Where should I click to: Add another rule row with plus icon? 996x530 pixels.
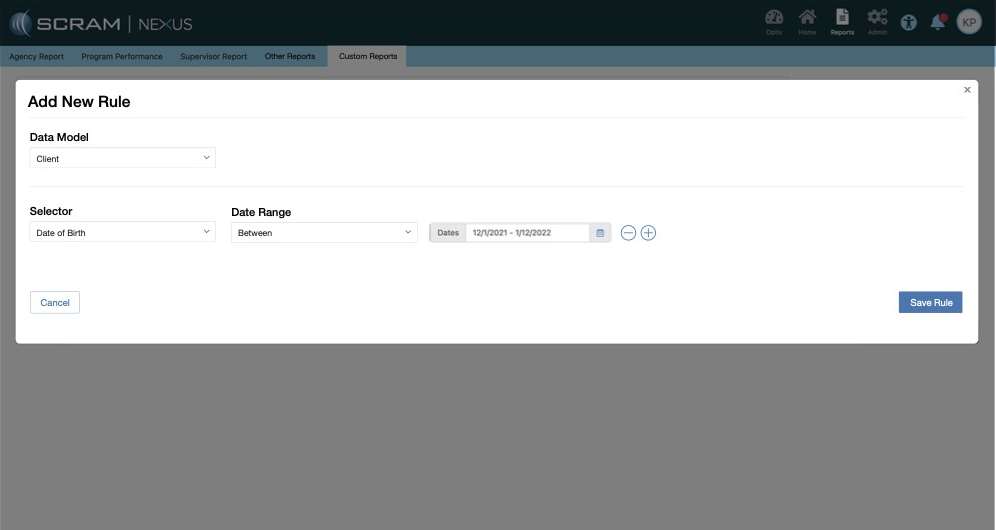tap(648, 233)
